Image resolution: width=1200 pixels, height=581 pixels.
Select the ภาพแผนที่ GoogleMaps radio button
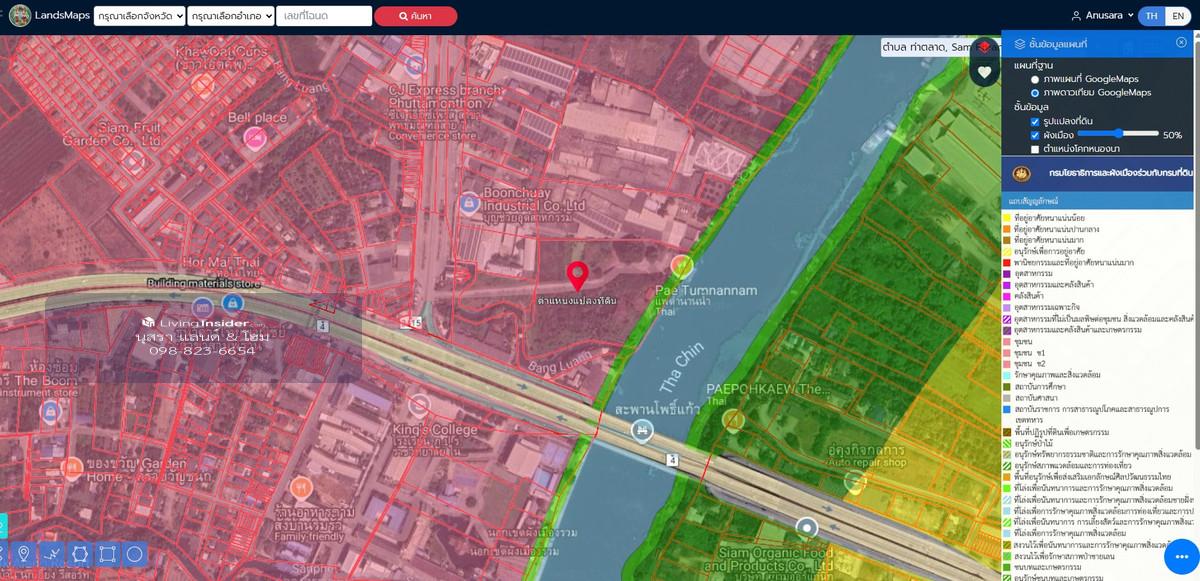1035,79
